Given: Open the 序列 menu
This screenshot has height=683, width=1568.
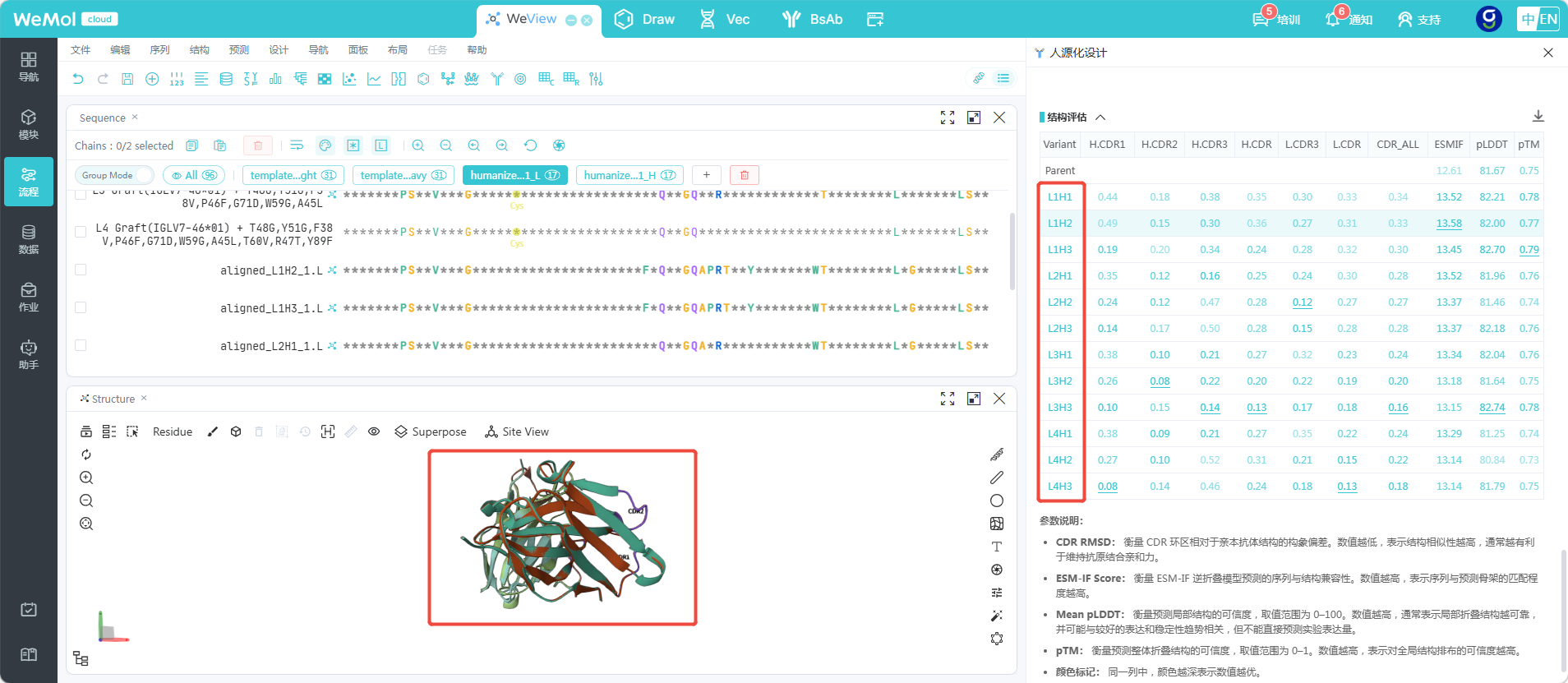Looking at the screenshot, I should 159,50.
